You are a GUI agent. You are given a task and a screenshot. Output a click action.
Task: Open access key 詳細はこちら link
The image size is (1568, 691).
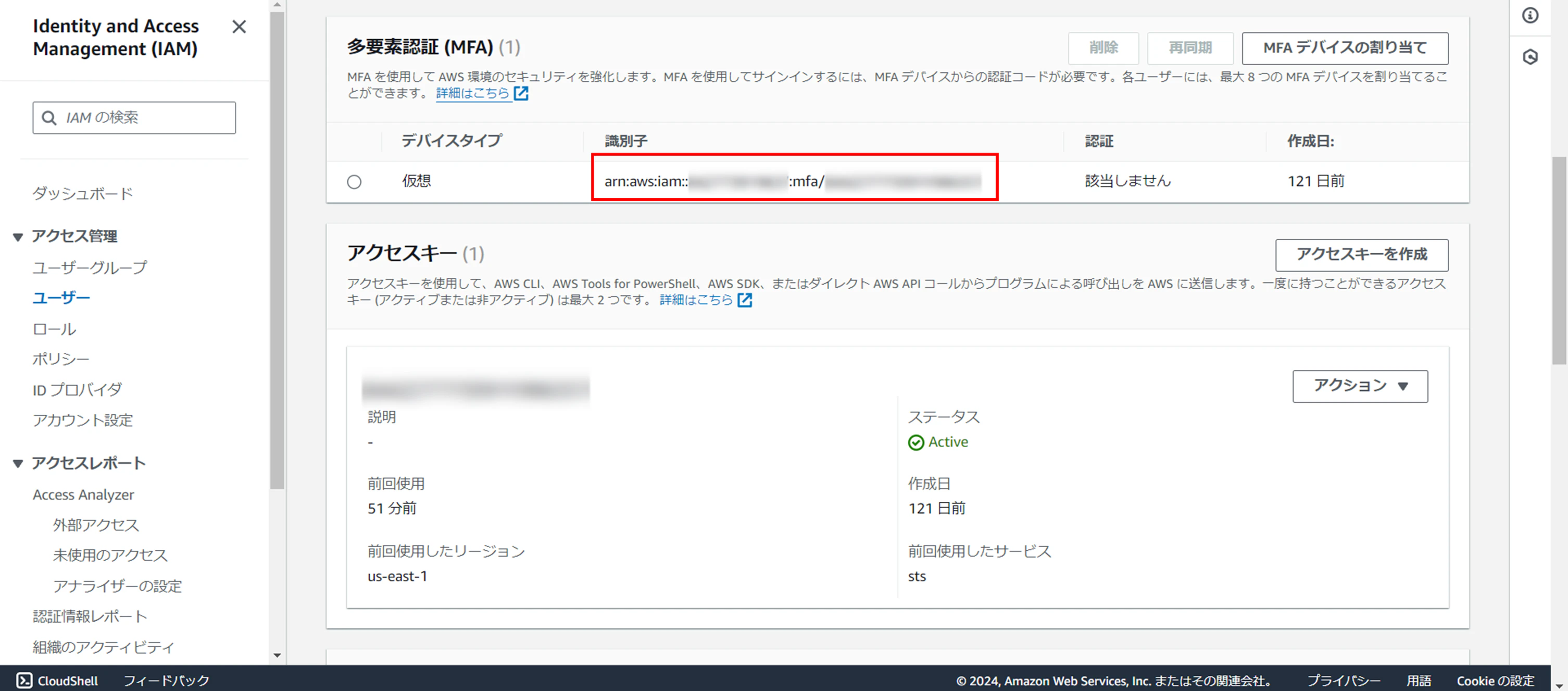(696, 300)
